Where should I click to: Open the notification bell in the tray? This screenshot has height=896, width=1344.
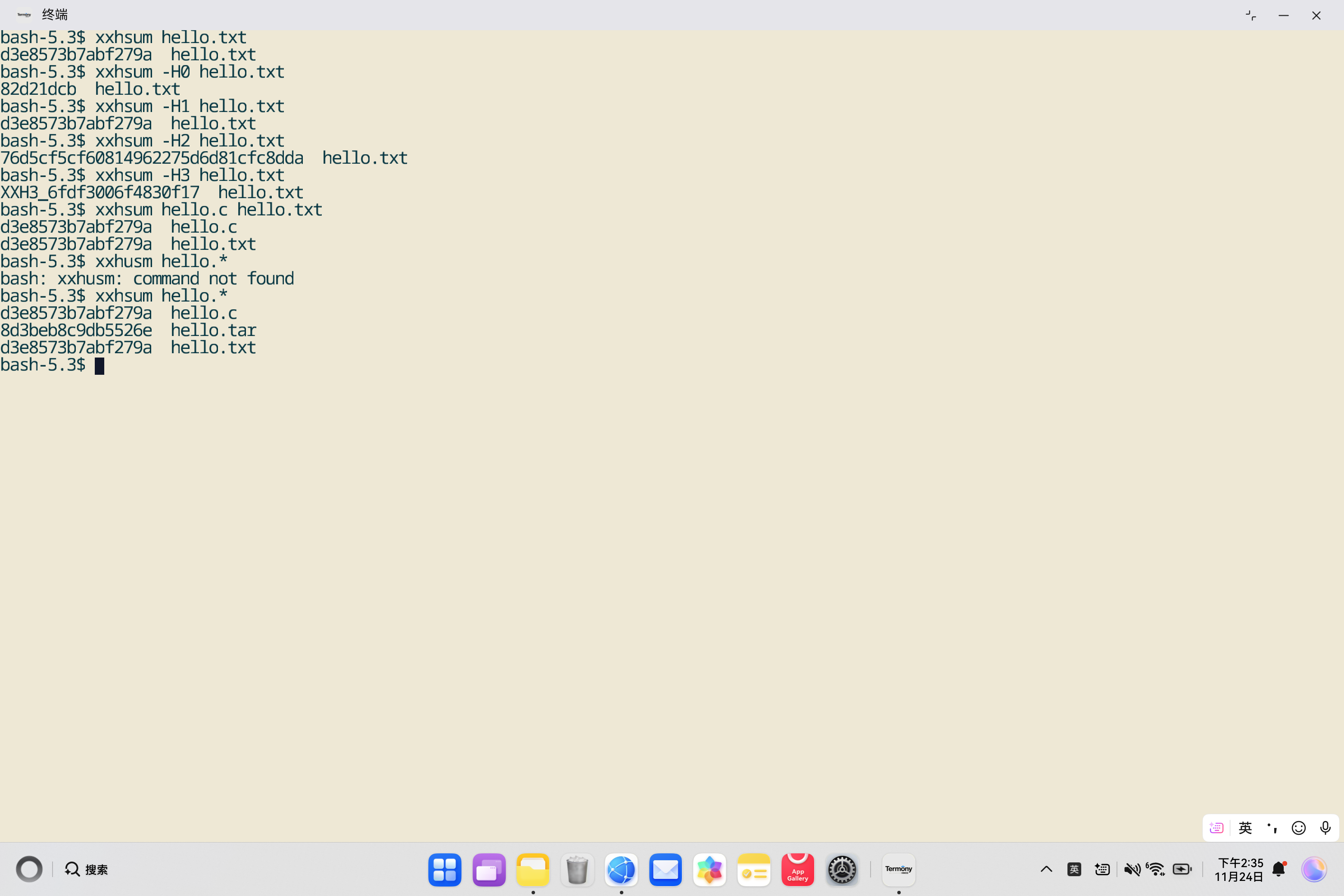[x=1279, y=868]
